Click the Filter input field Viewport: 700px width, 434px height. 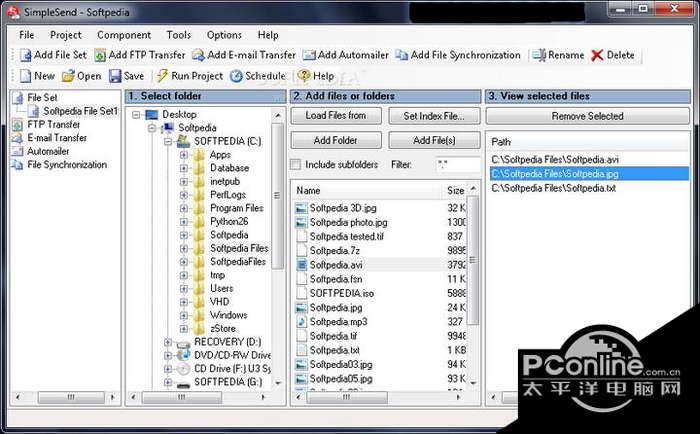tap(458, 164)
